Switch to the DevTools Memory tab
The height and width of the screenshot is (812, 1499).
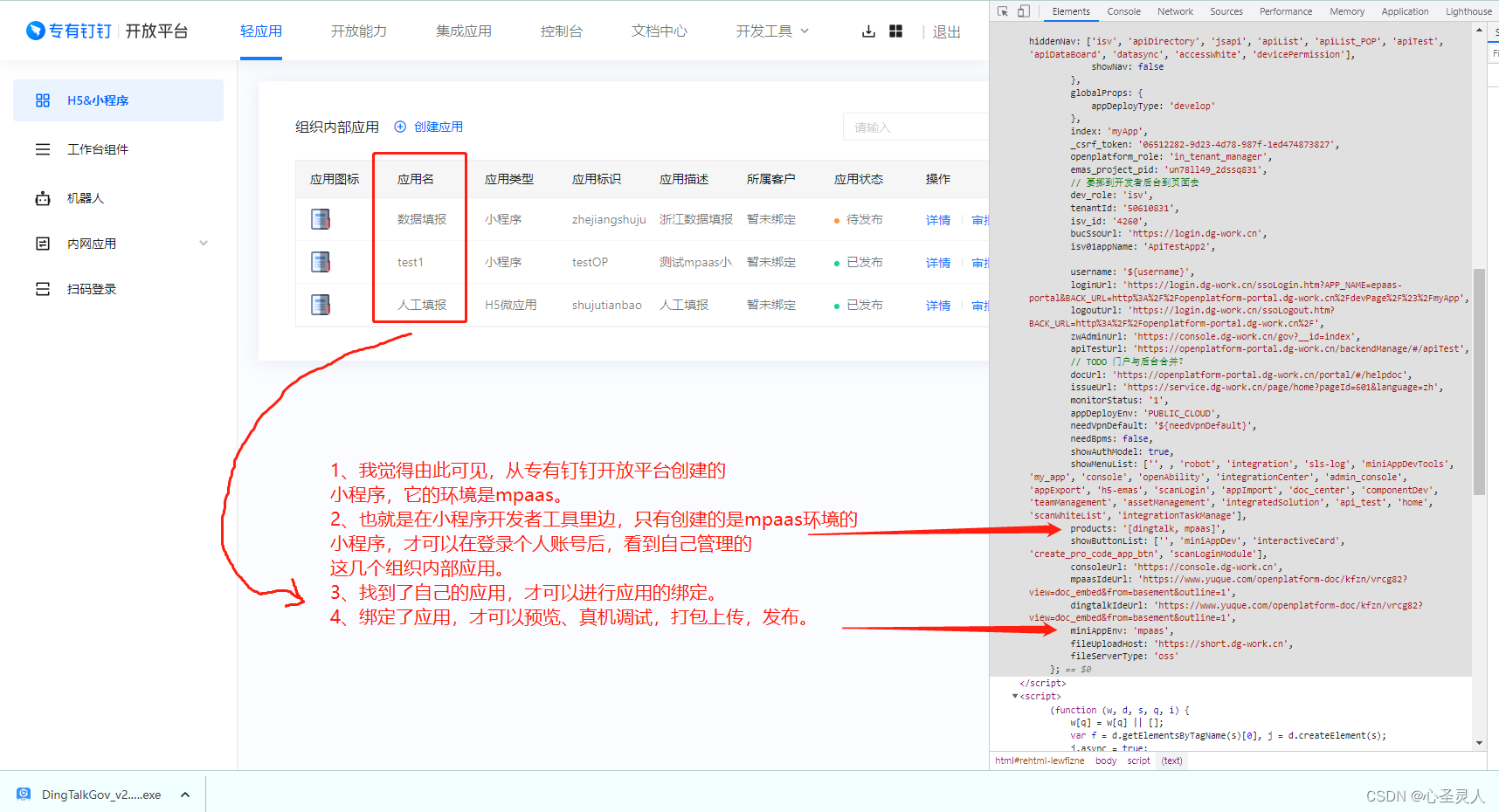click(1347, 11)
